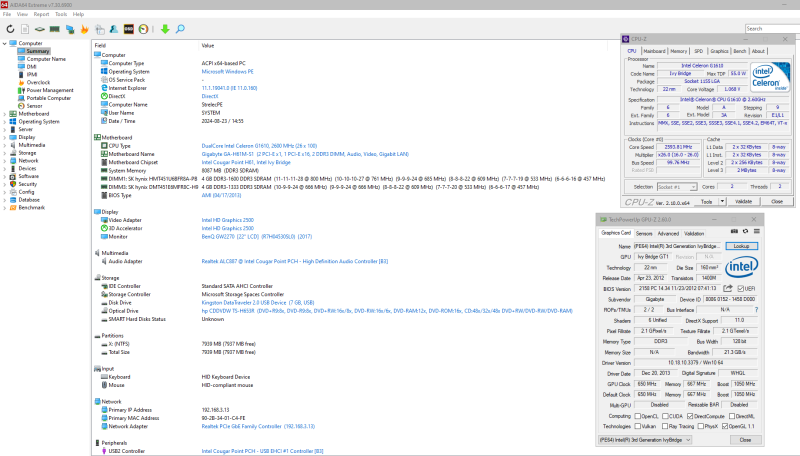Open the File menu
Image resolution: width=800 pixels, height=456 pixels.
point(7,14)
